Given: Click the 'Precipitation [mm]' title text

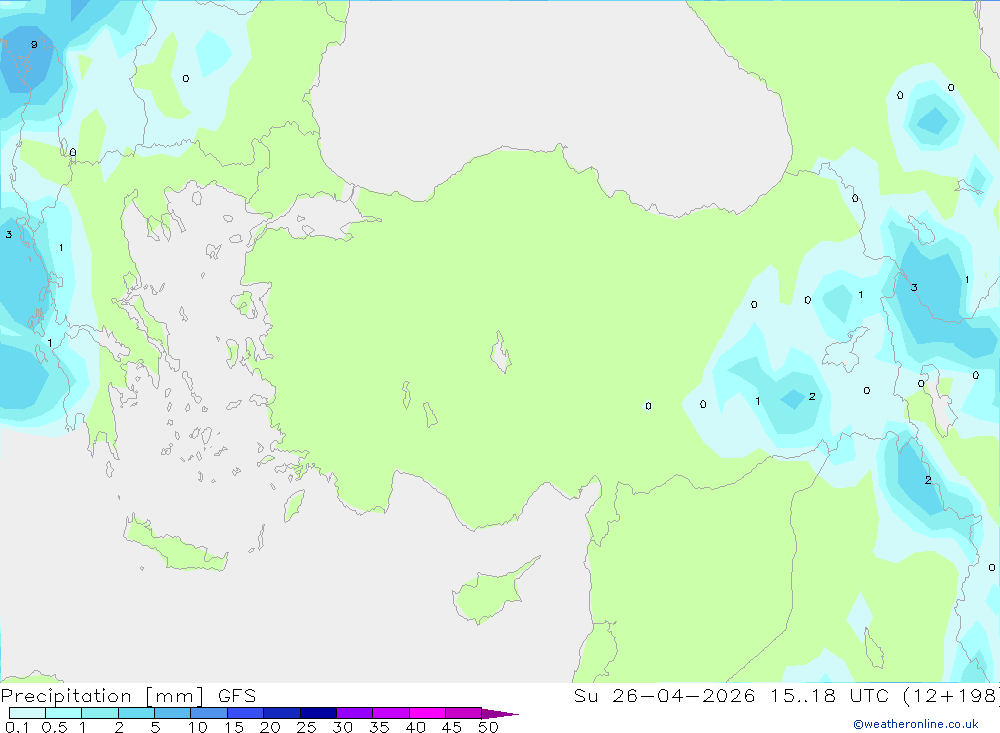Looking at the screenshot, I should click(x=102, y=696).
